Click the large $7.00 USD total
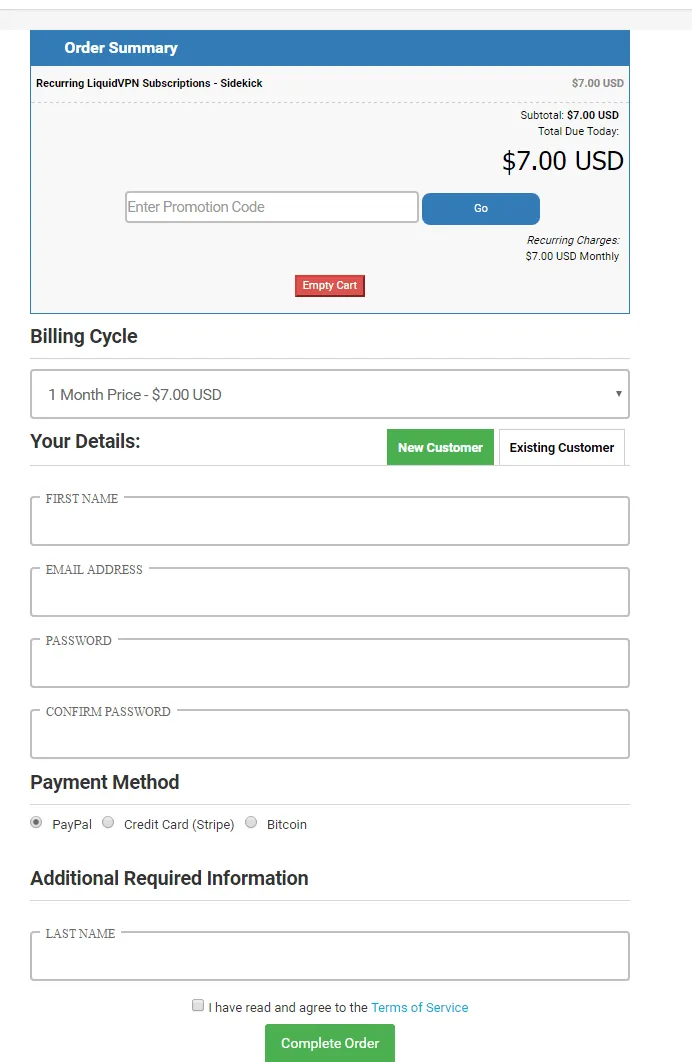This screenshot has width=692, height=1062. [x=562, y=161]
